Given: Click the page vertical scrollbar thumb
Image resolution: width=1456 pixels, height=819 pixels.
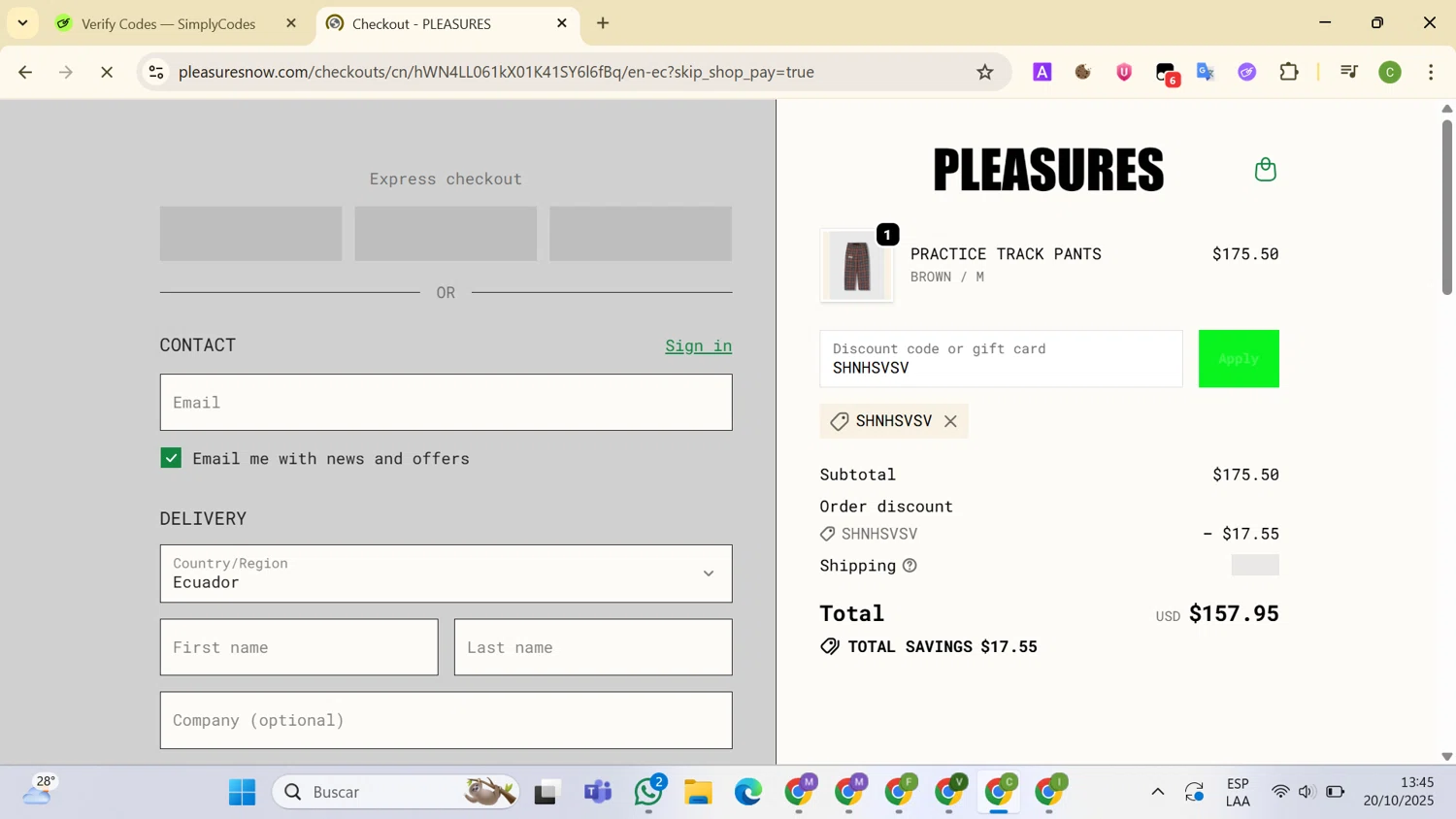Looking at the screenshot, I should (1446, 206).
